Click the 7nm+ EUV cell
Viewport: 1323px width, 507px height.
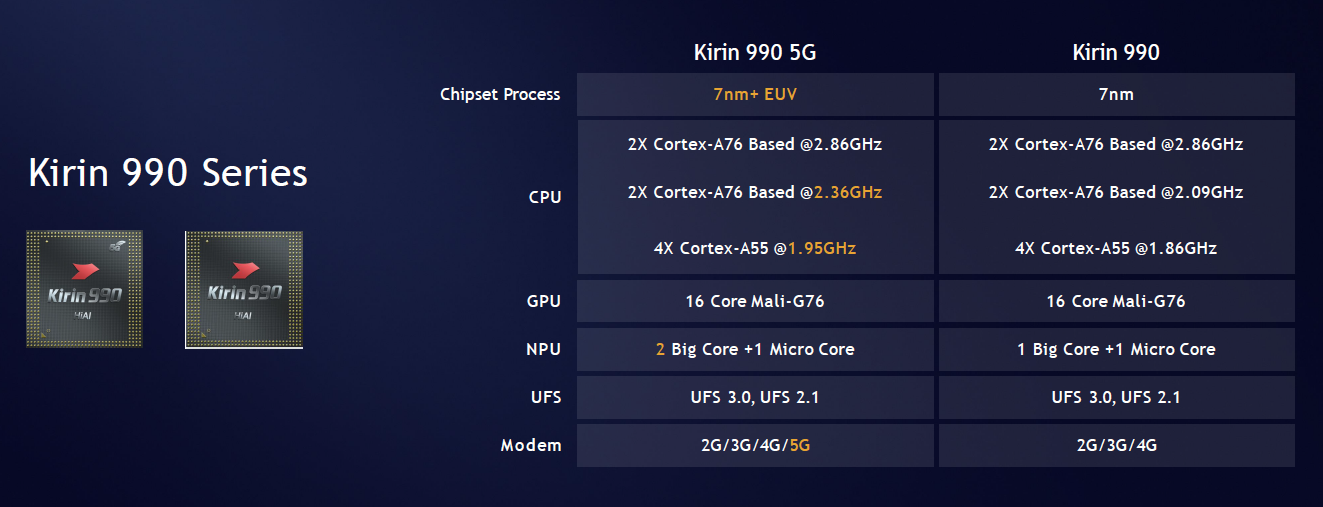point(755,95)
